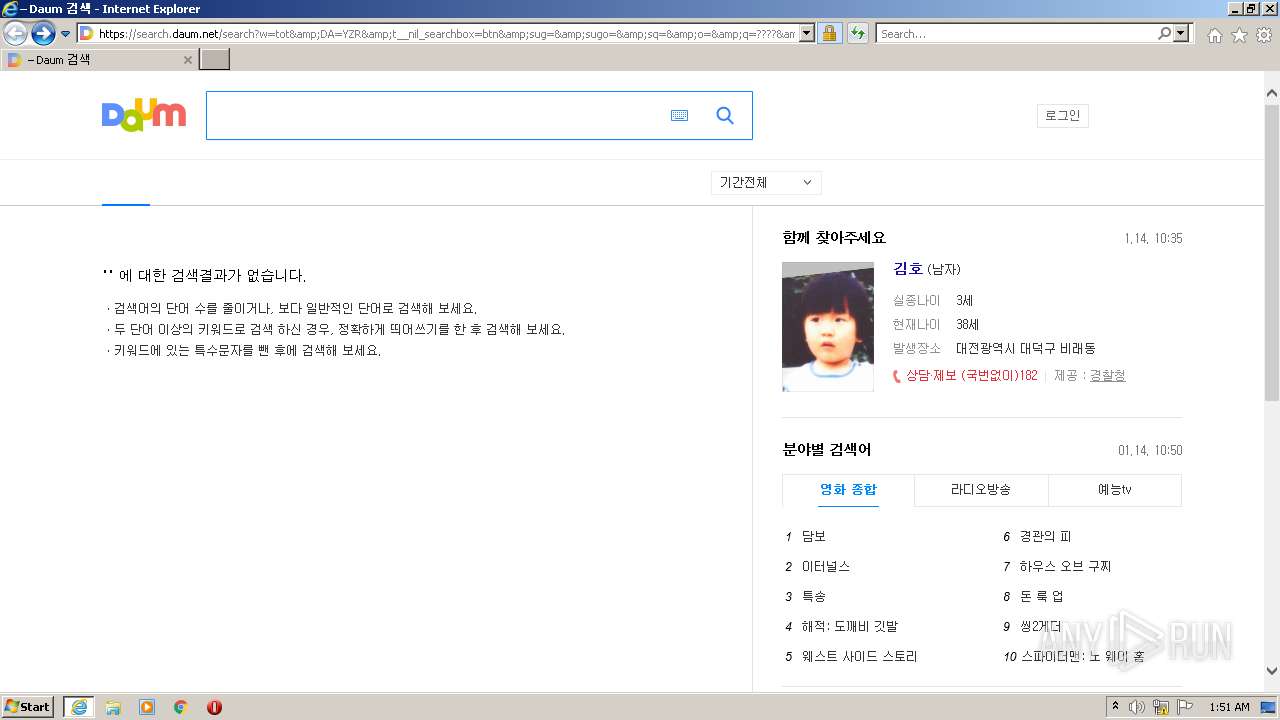Screen dimensions: 1280x720
Task: Open the 김호 name link
Action: coord(908,269)
